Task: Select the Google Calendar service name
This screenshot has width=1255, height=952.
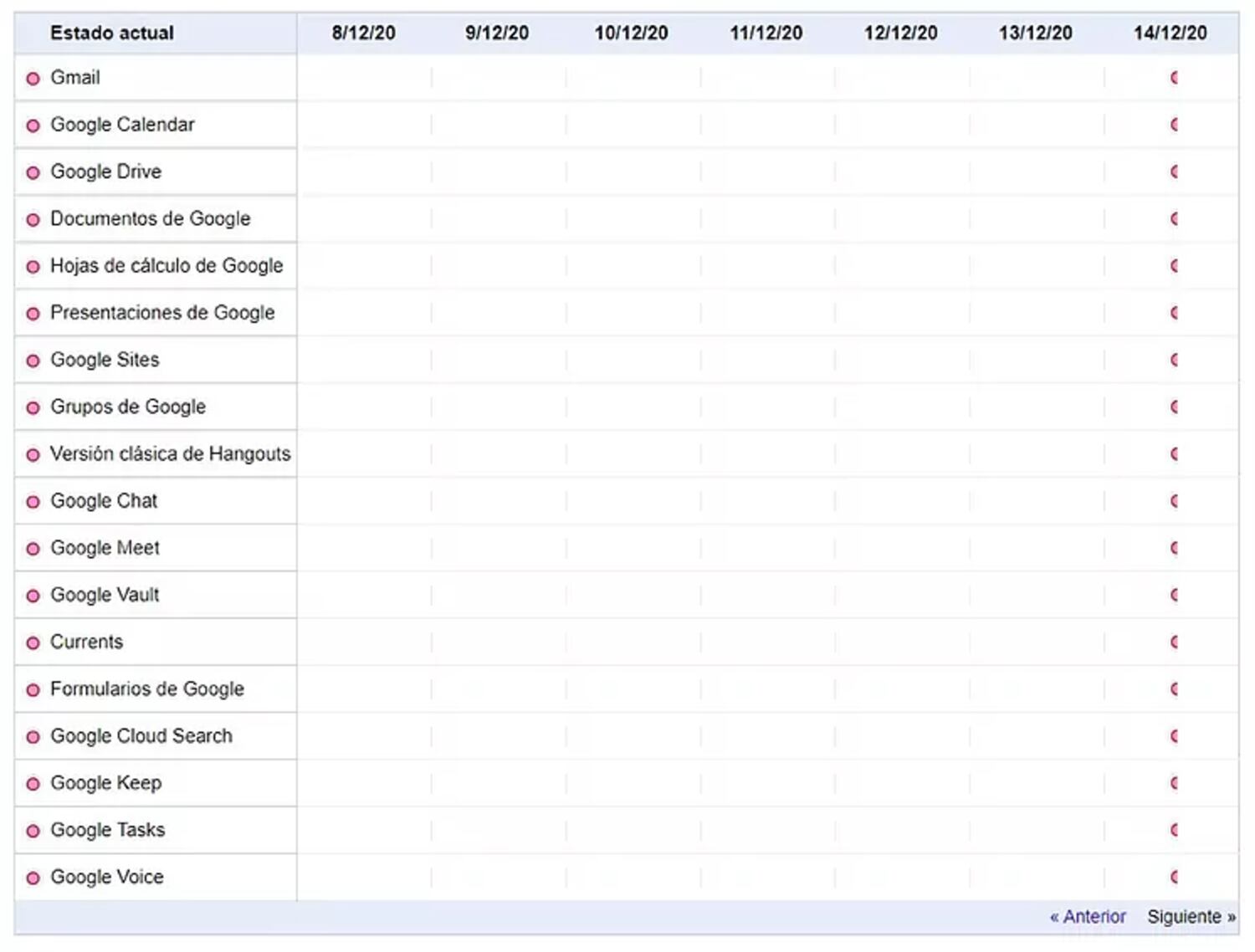Action: tap(122, 125)
